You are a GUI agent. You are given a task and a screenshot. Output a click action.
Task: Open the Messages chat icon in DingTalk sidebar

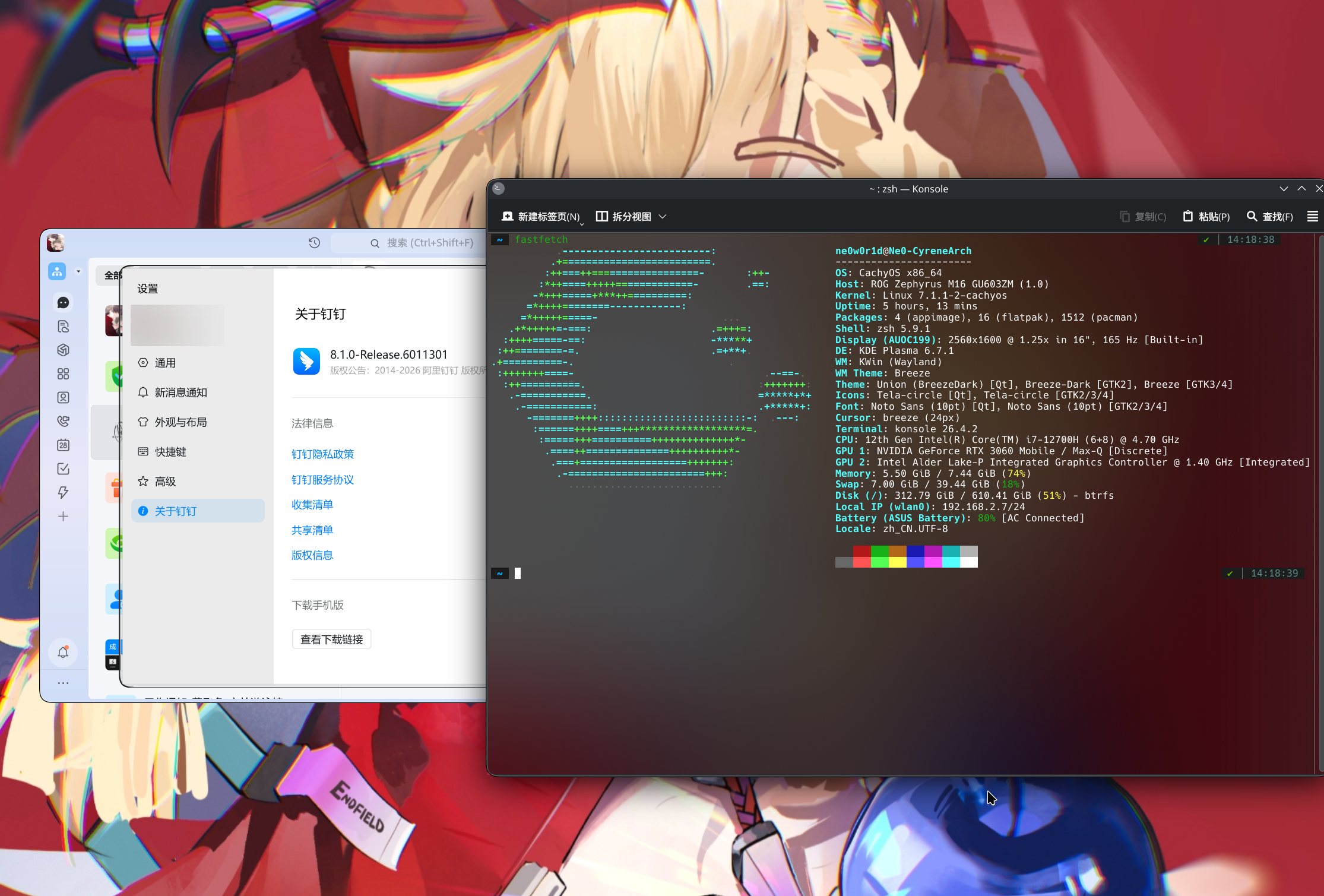(x=63, y=303)
